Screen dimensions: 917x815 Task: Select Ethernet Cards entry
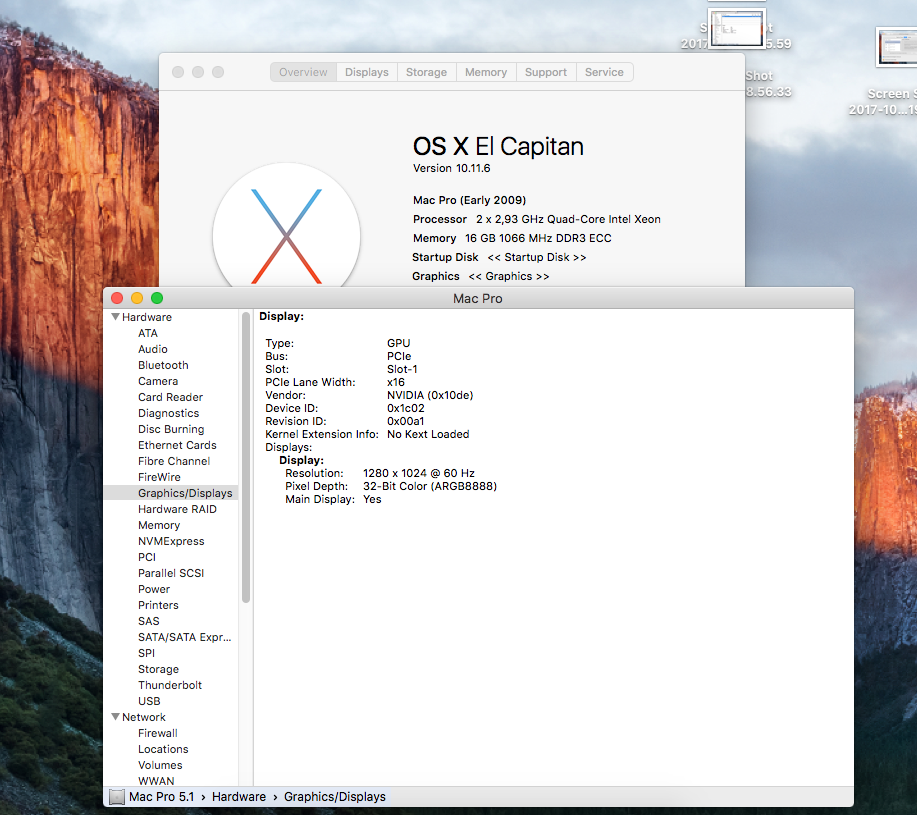click(177, 445)
